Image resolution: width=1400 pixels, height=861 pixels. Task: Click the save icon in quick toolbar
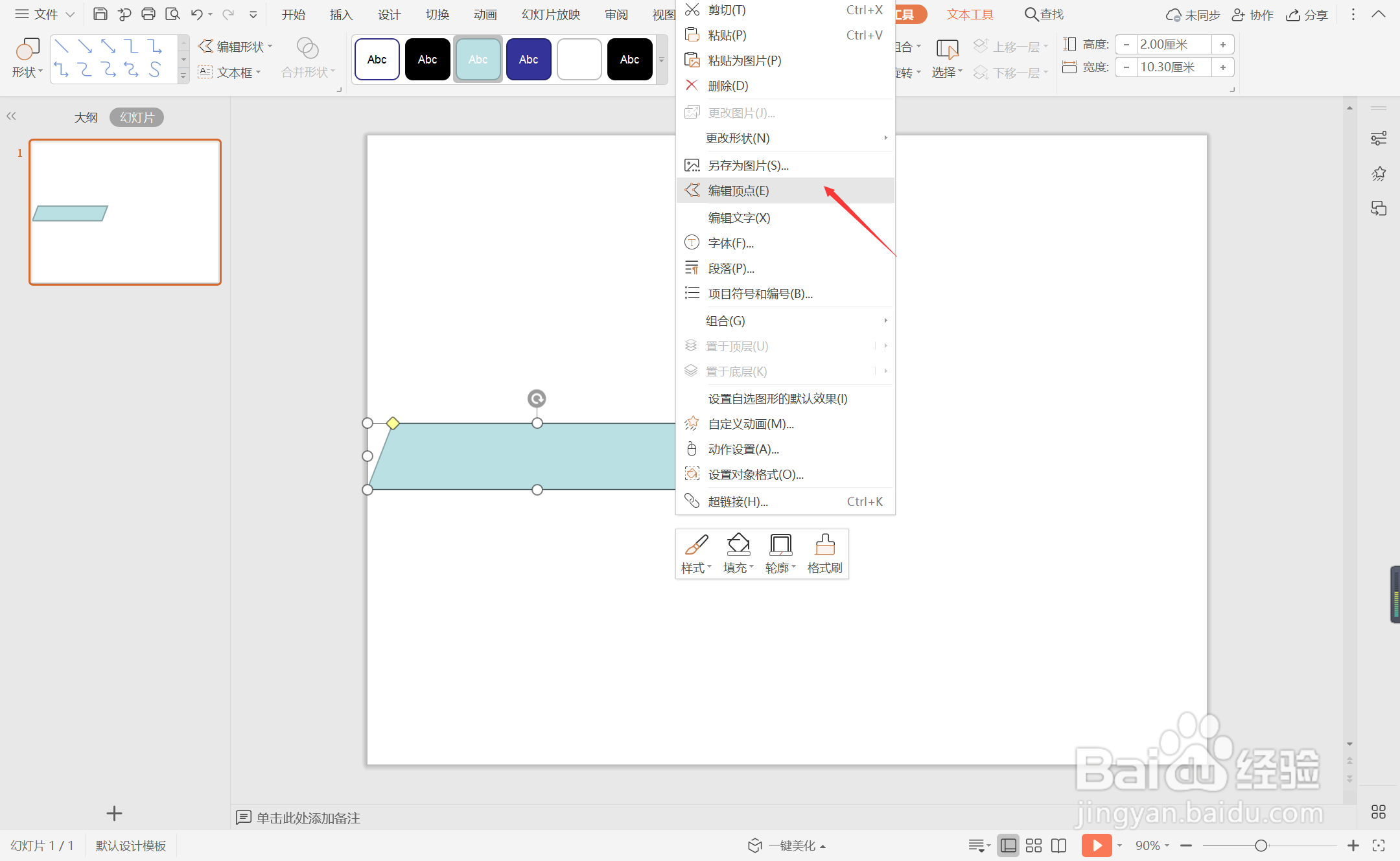pyautogui.click(x=100, y=14)
